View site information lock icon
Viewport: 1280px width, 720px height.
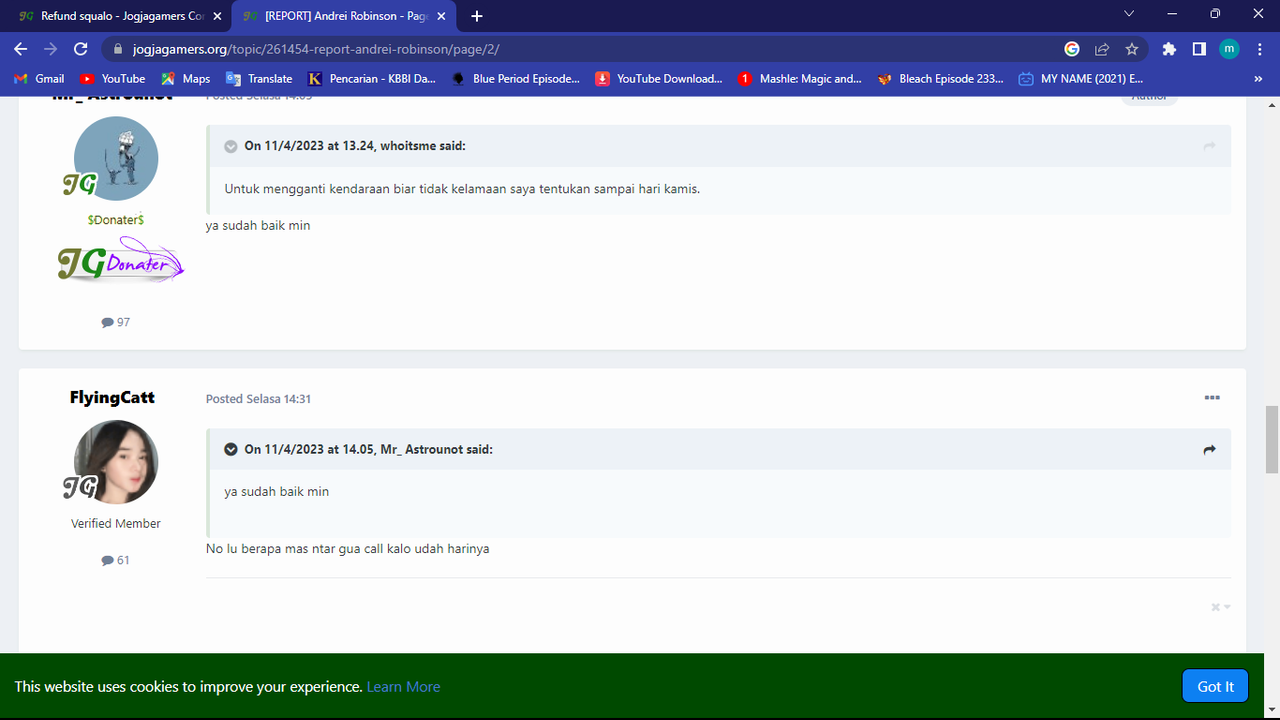pos(118,49)
